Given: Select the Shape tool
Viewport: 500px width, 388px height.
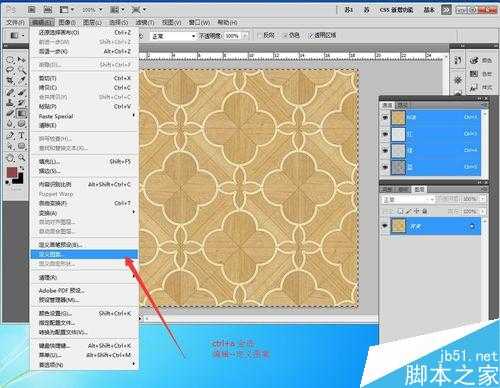Looking at the screenshot, I should point(22,146).
